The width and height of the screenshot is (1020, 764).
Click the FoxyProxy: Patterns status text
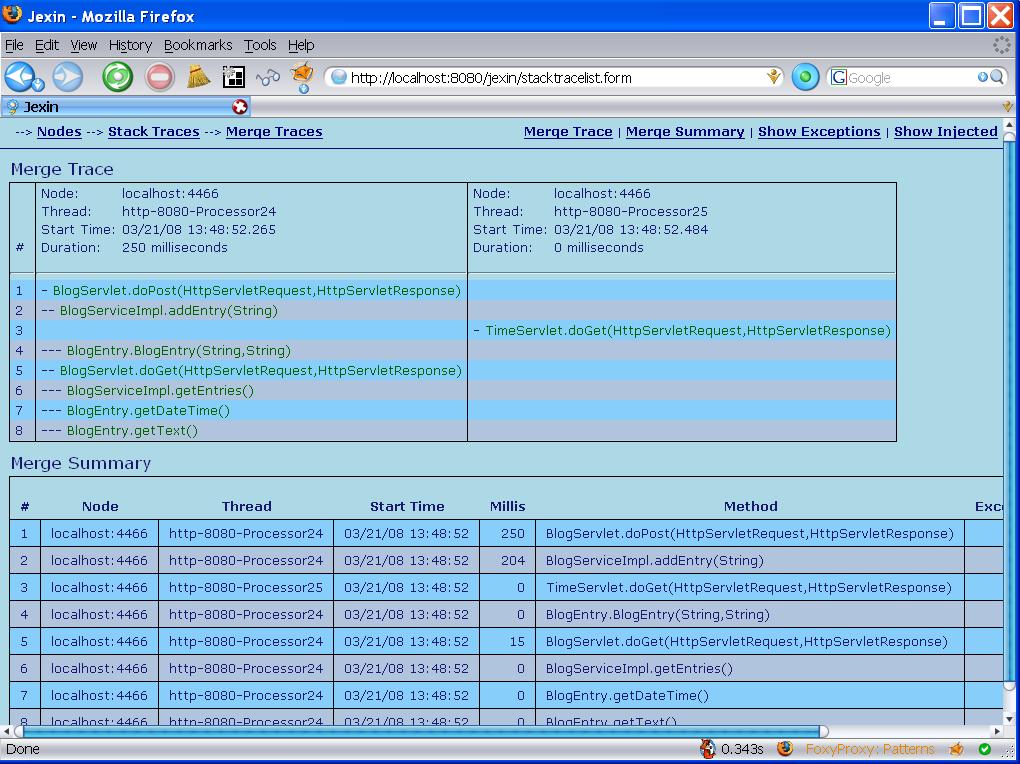pos(869,749)
